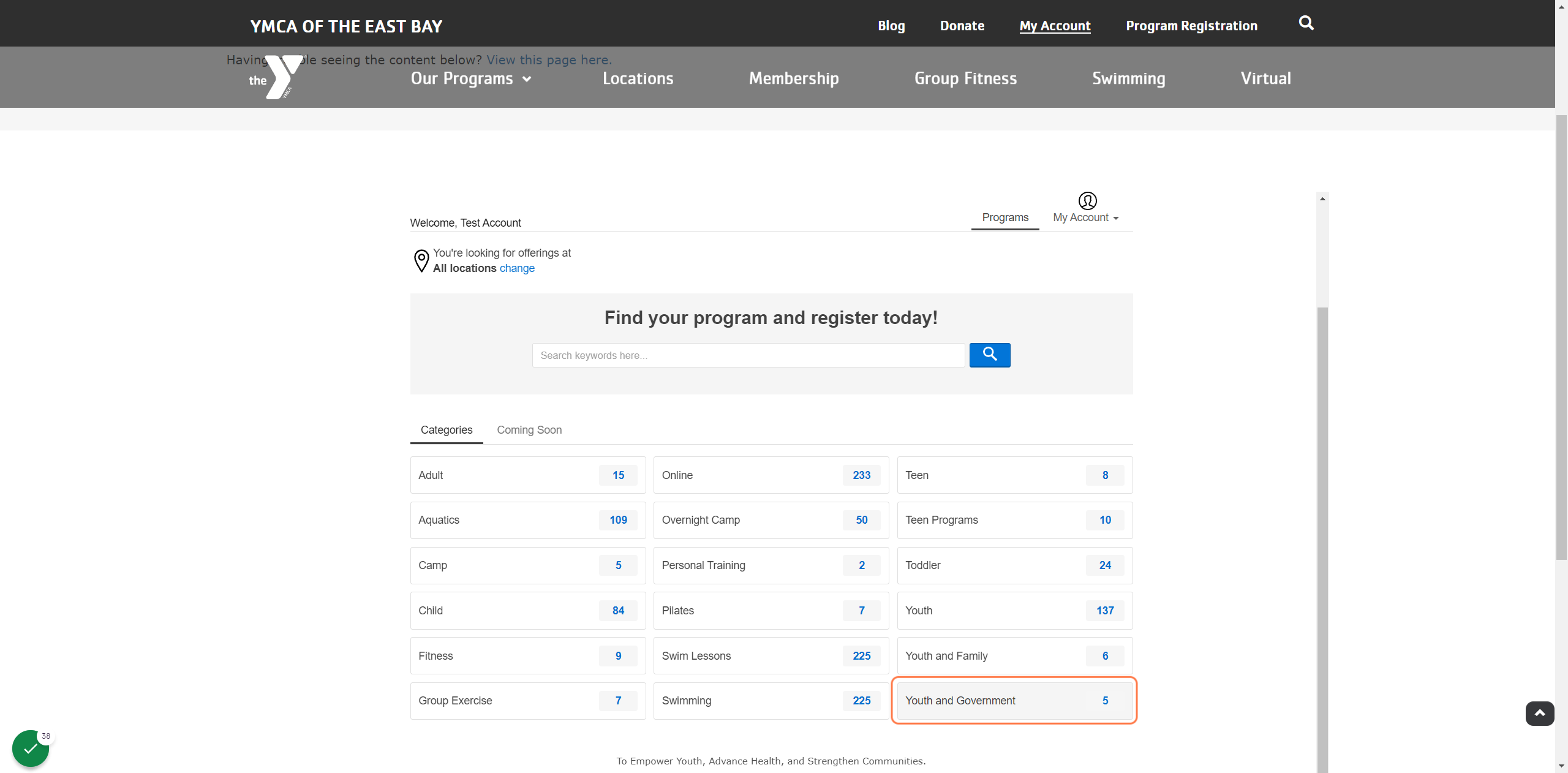Open the My Account dropdown in portal
1568x773 pixels.
coord(1086,217)
